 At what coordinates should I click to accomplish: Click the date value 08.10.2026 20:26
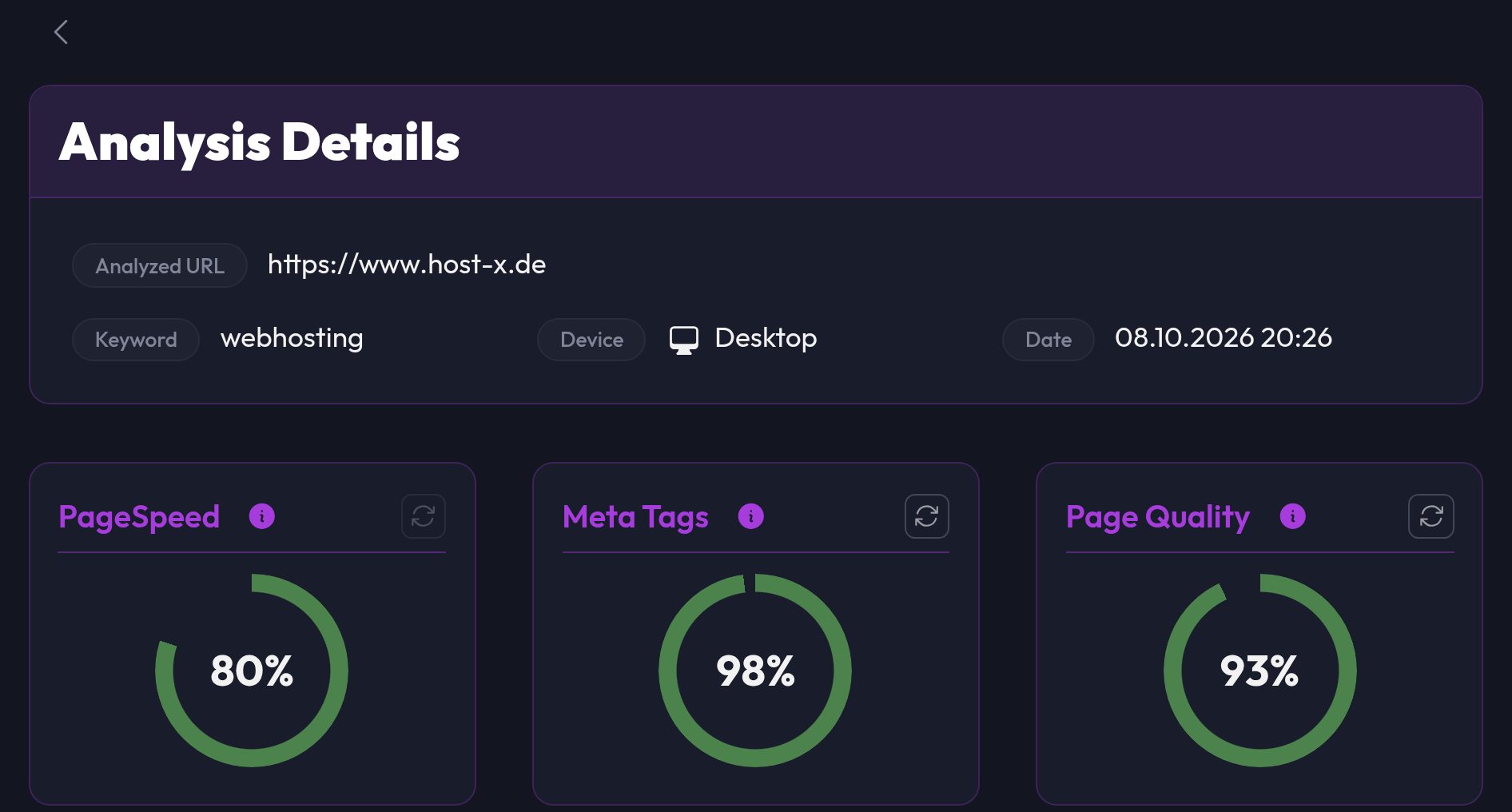(1224, 338)
